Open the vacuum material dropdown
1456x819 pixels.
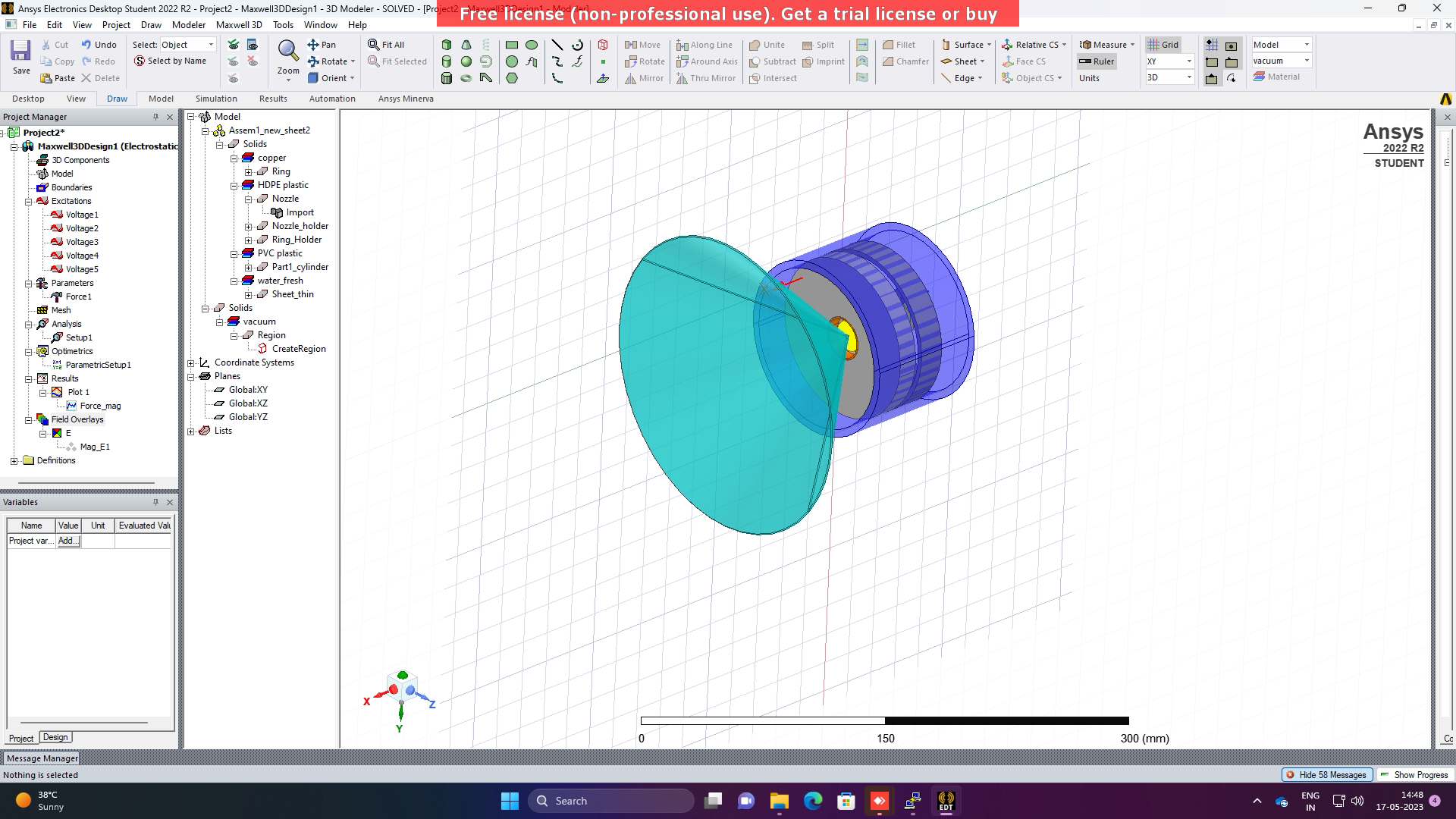(1306, 61)
